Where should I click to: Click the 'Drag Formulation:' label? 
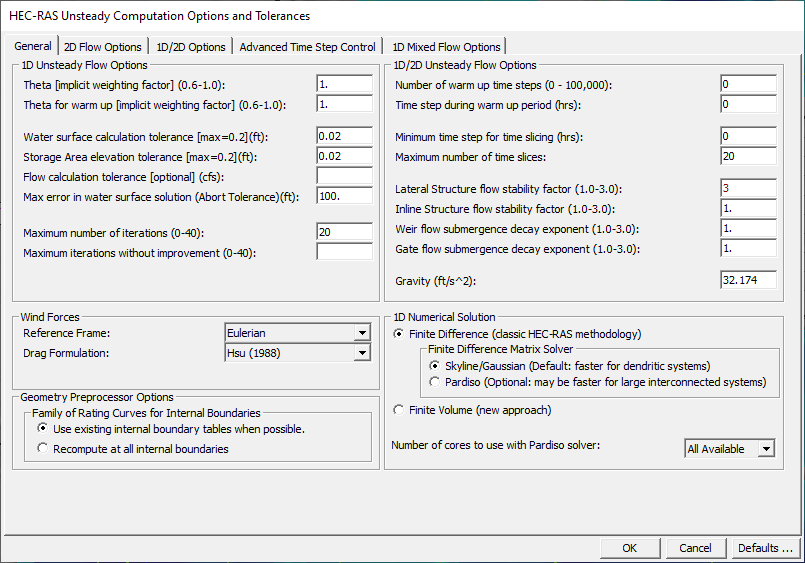(66, 353)
